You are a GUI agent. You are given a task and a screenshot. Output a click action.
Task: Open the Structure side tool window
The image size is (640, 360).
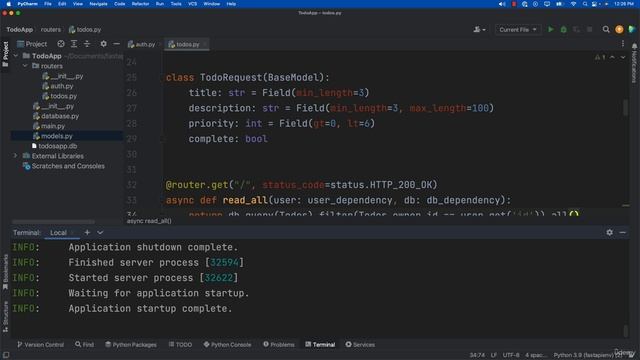click(x=5, y=316)
